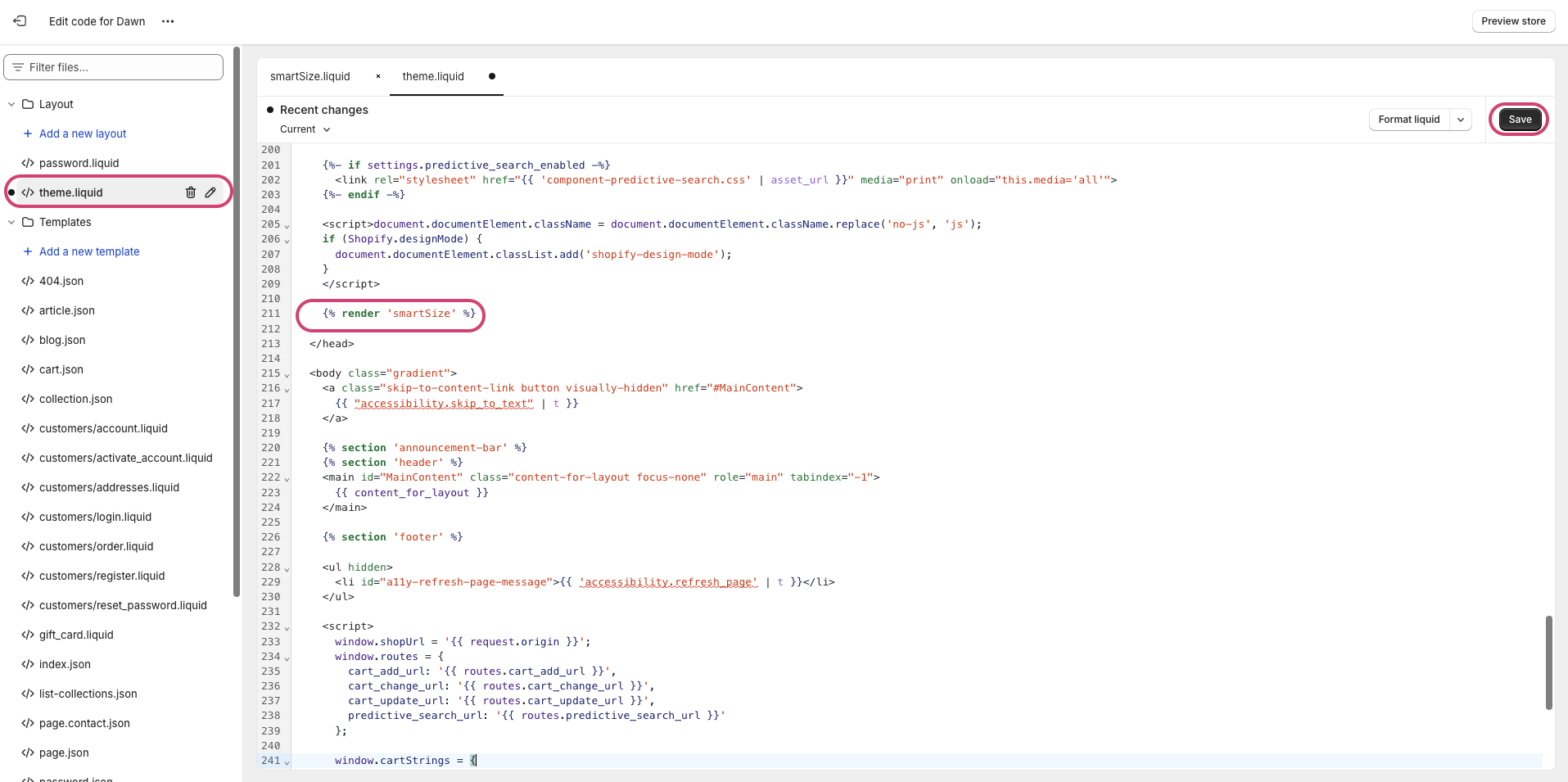Open list-collections.json file
This screenshot has height=782, width=1568.
(x=88, y=694)
